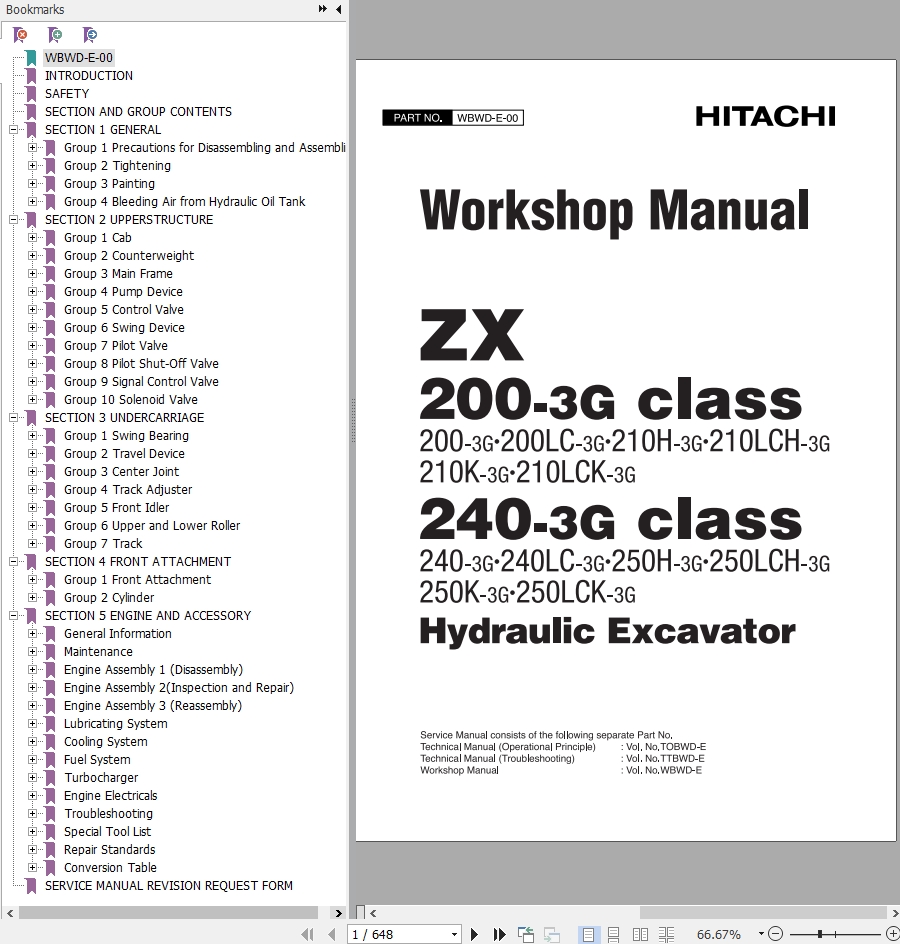Open Cooling System bookmark
This screenshot has width=900, height=944.
(x=106, y=742)
